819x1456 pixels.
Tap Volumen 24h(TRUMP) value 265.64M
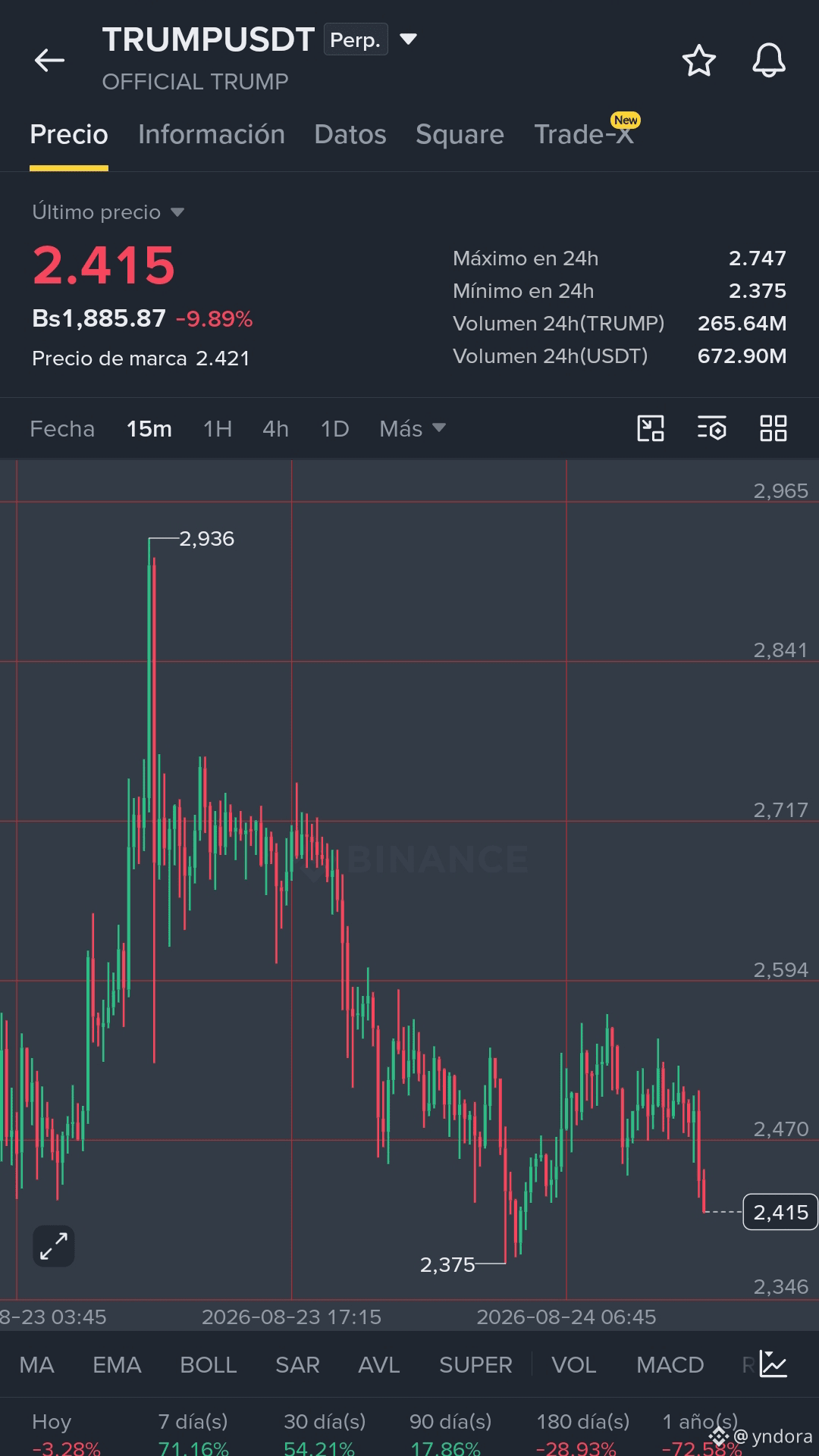pos(742,324)
